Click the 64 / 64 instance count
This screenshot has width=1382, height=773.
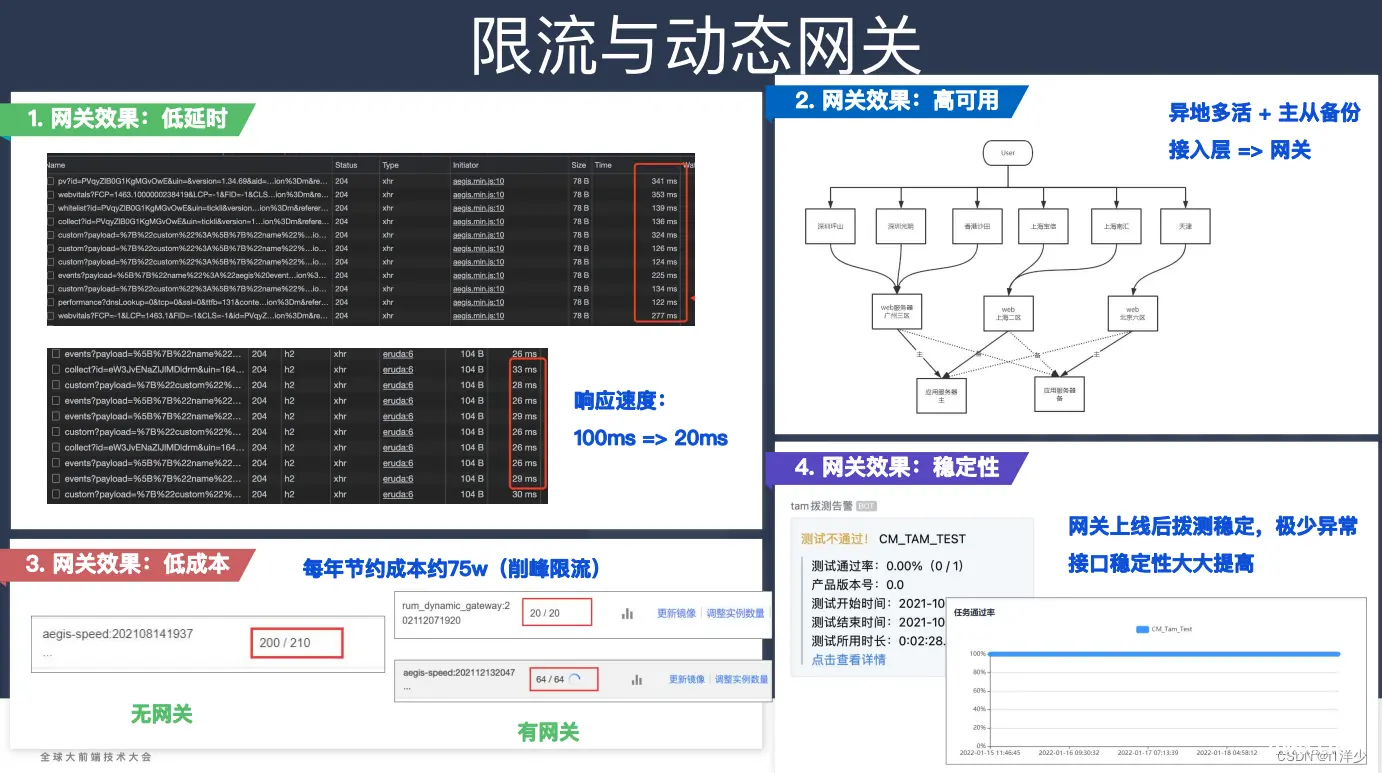(550, 679)
